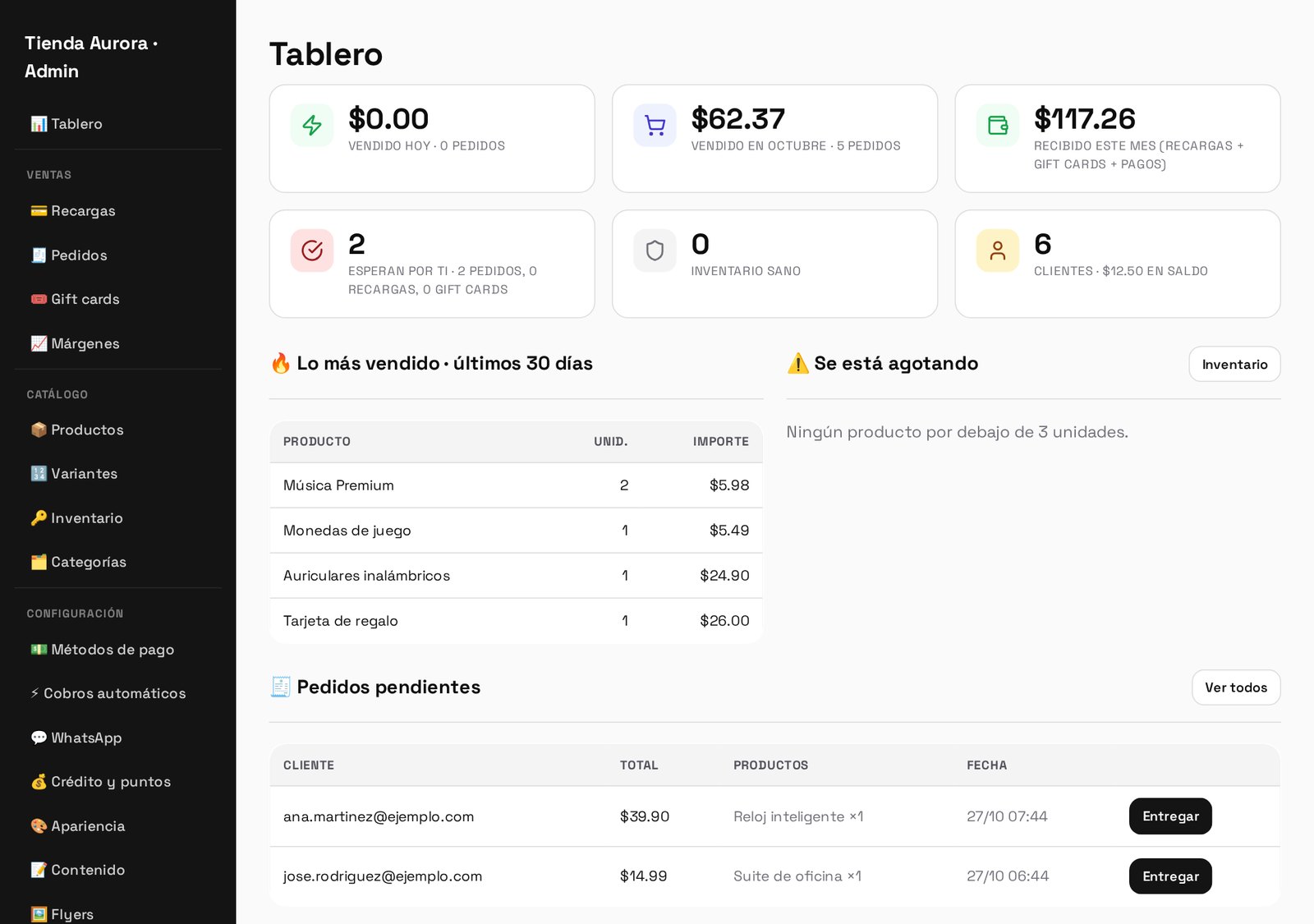Open Contenido settings
1314x924 pixels.
(117, 870)
